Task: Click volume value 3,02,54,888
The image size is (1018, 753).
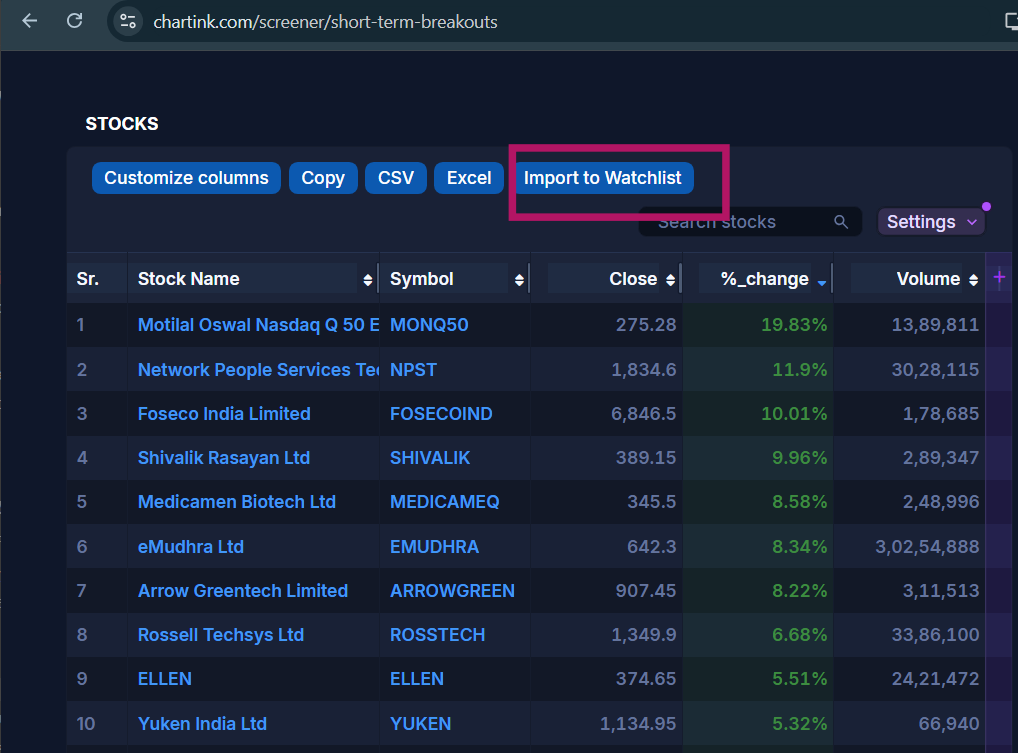Action: point(927,547)
